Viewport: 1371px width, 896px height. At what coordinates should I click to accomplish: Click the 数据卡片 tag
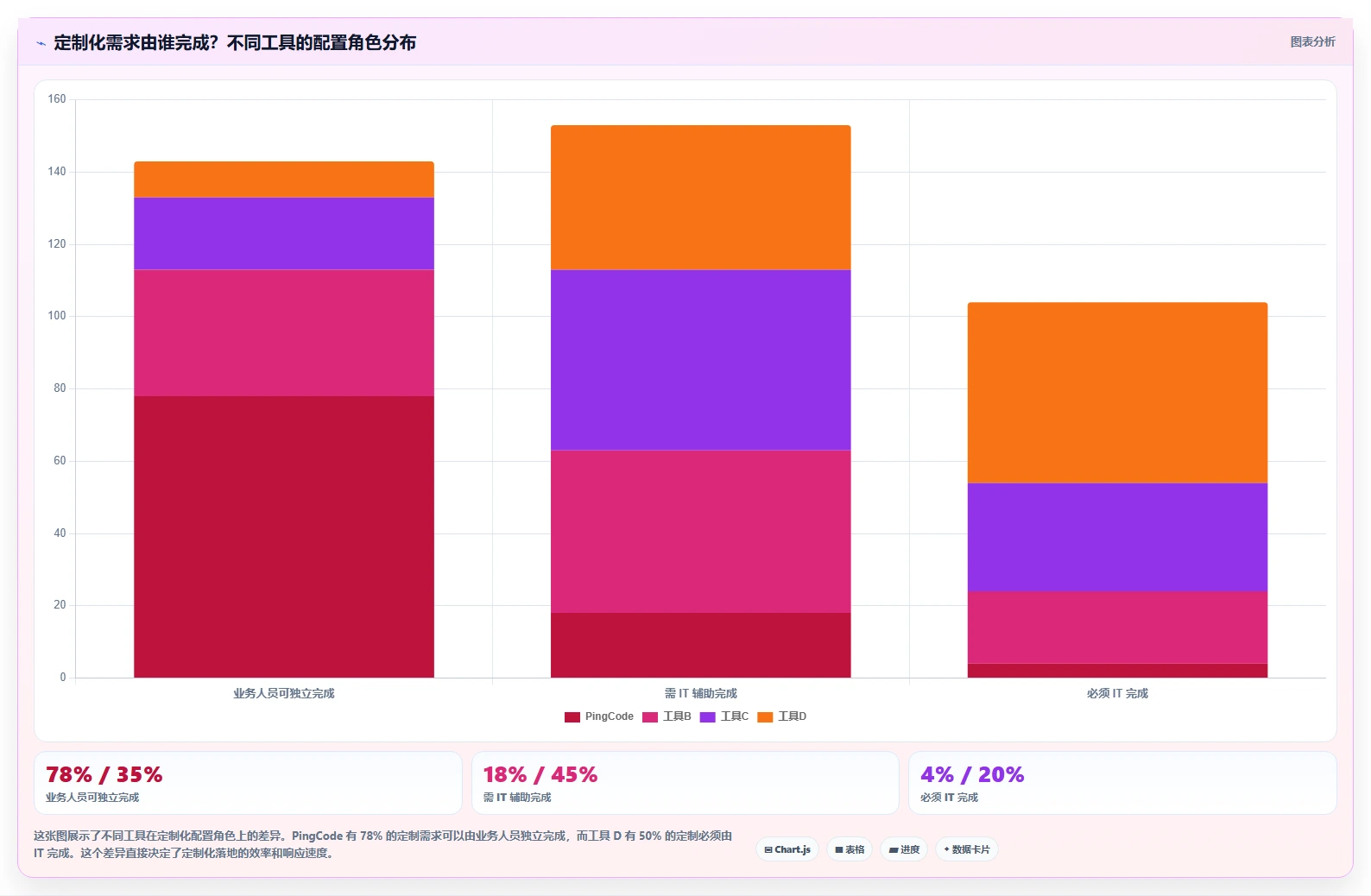[967, 849]
